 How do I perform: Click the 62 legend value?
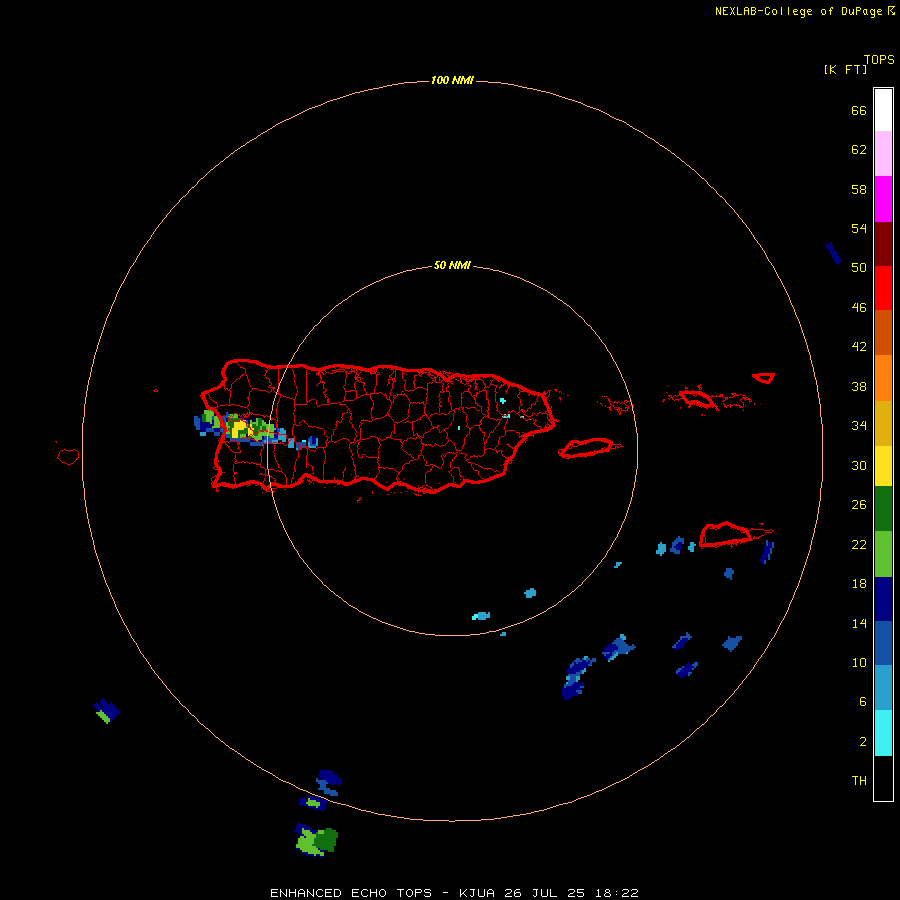[859, 150]
